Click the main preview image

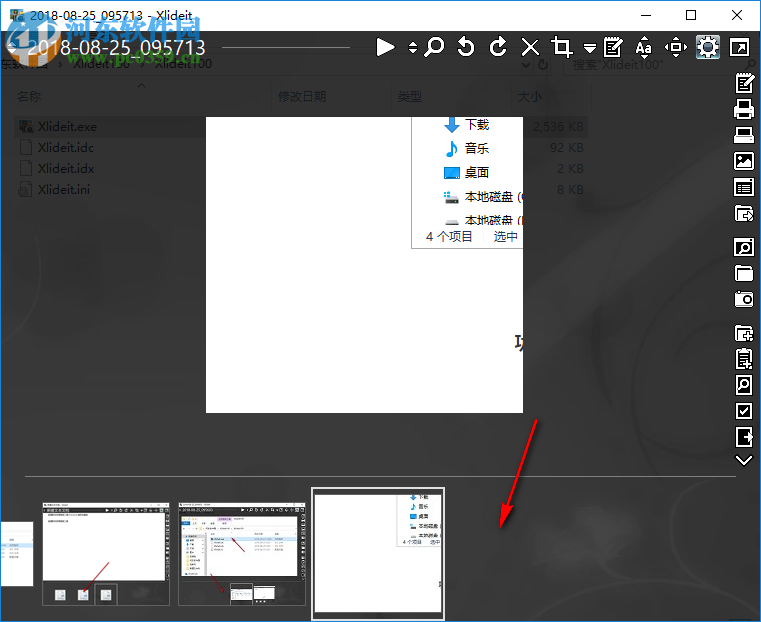click(364, 265)
